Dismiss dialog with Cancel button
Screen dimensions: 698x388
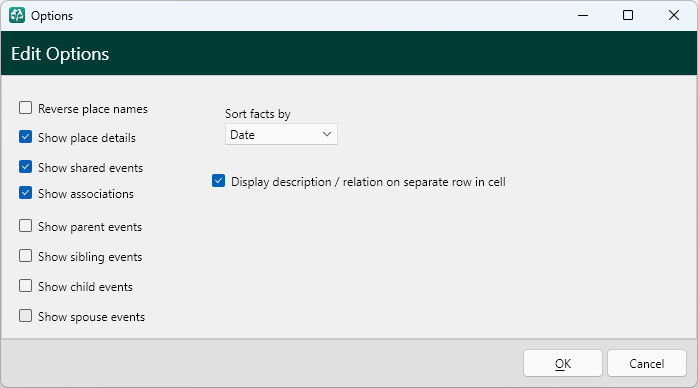tap(646, 363)
